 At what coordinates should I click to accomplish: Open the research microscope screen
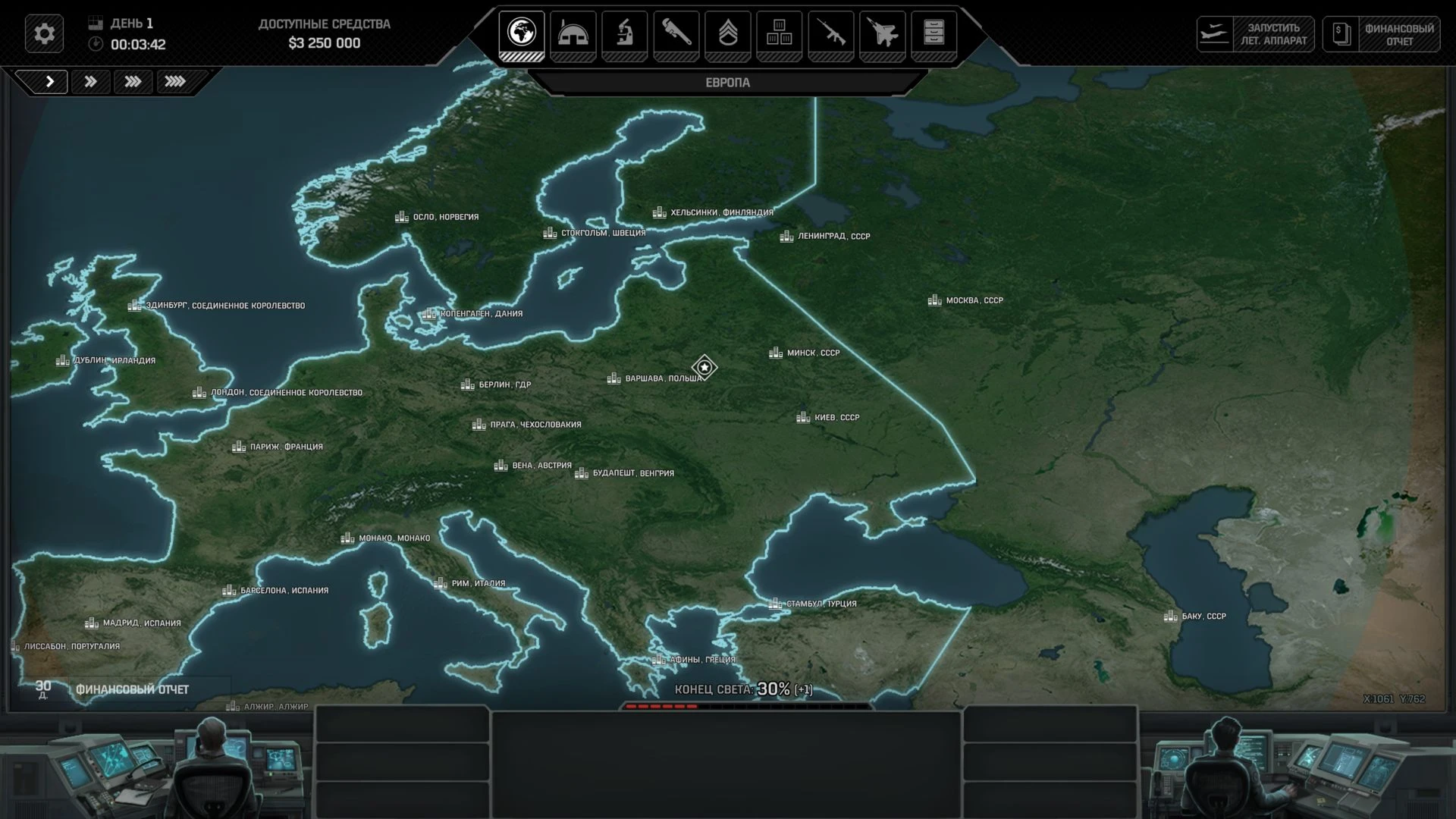(x=624, y=34)
